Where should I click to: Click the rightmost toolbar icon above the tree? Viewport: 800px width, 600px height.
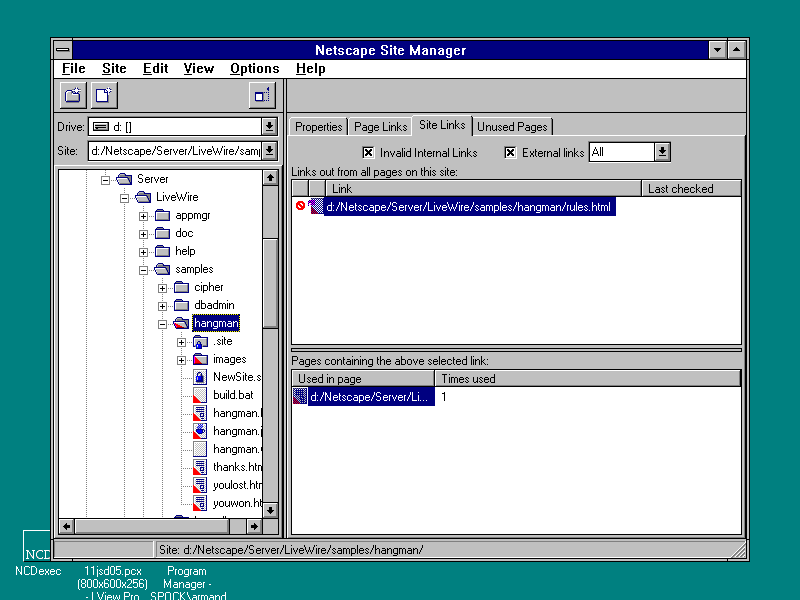(x=262, y=95)
